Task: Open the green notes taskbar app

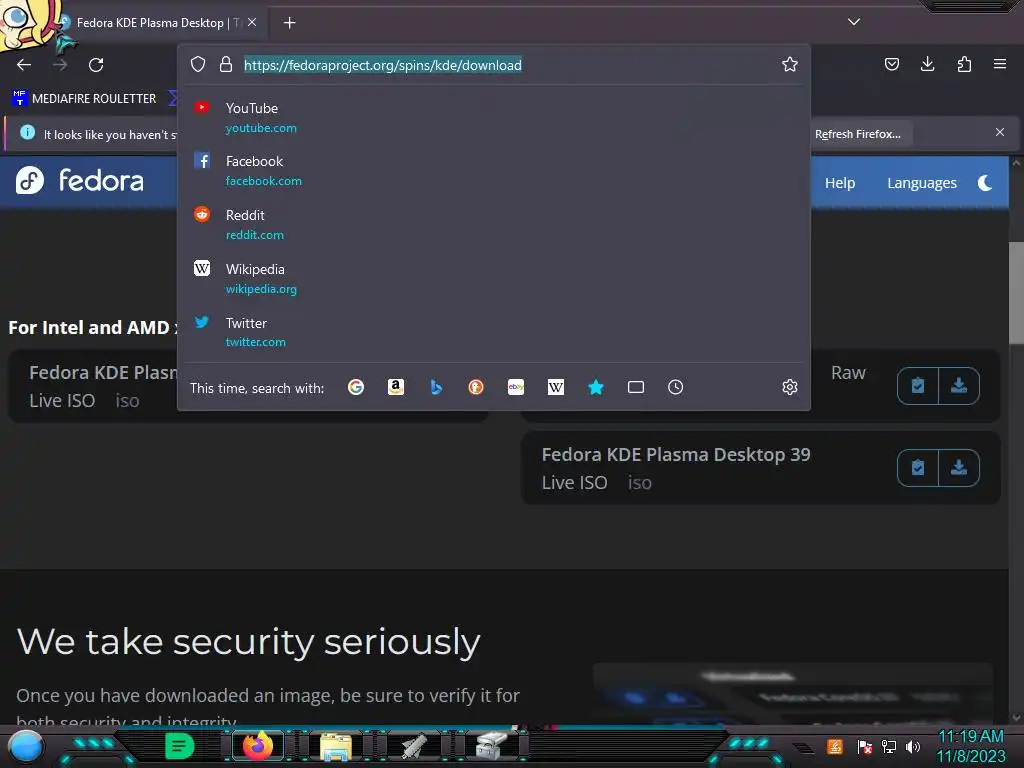Action: pyautogui.click(x=180, y=746)
